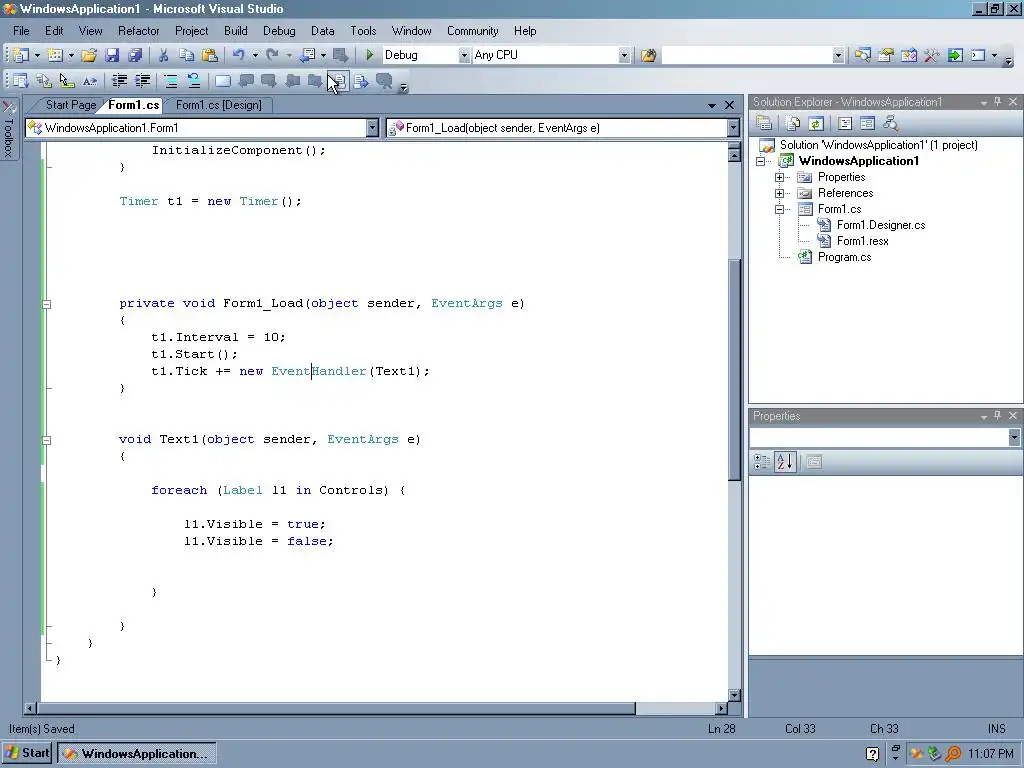This screenshot has width=1024, height=768.
Task: Select Program.cs in Solution Explorer
Action: 844,257
